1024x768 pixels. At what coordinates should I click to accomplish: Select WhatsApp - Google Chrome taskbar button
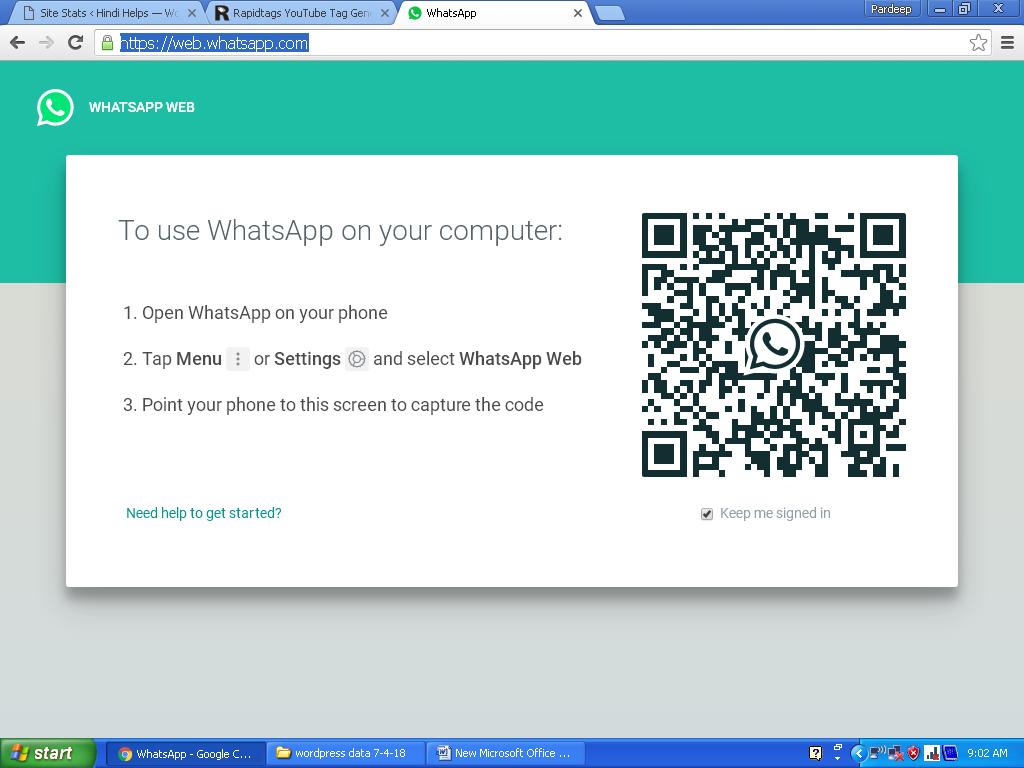click(x=186, y=754)
